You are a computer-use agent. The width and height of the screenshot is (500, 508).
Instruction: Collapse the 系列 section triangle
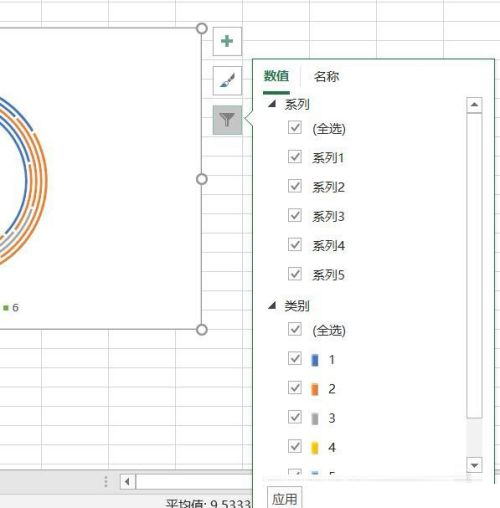[x=272, y=104]
